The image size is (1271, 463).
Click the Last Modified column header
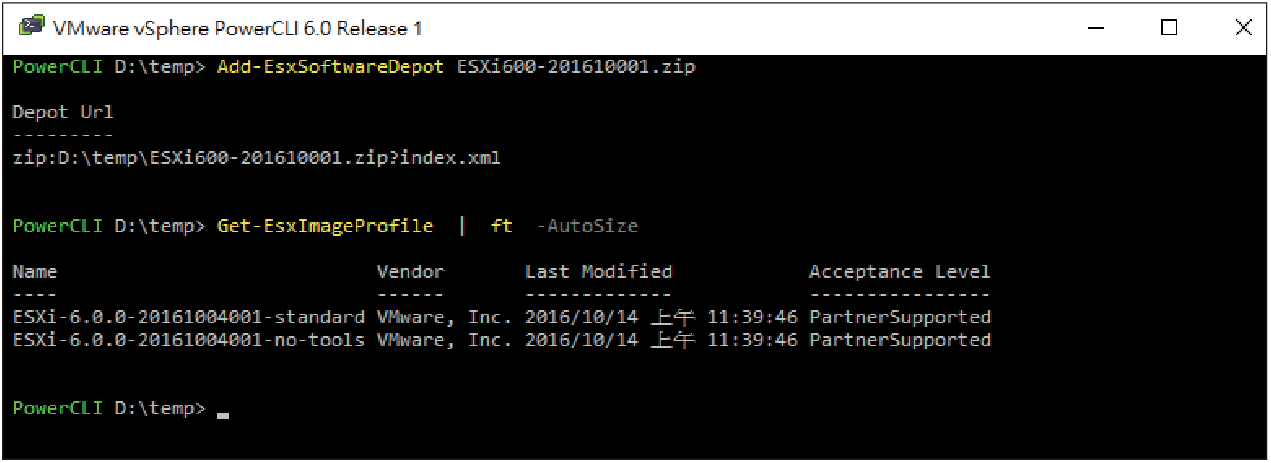click(x=599, y=272)
